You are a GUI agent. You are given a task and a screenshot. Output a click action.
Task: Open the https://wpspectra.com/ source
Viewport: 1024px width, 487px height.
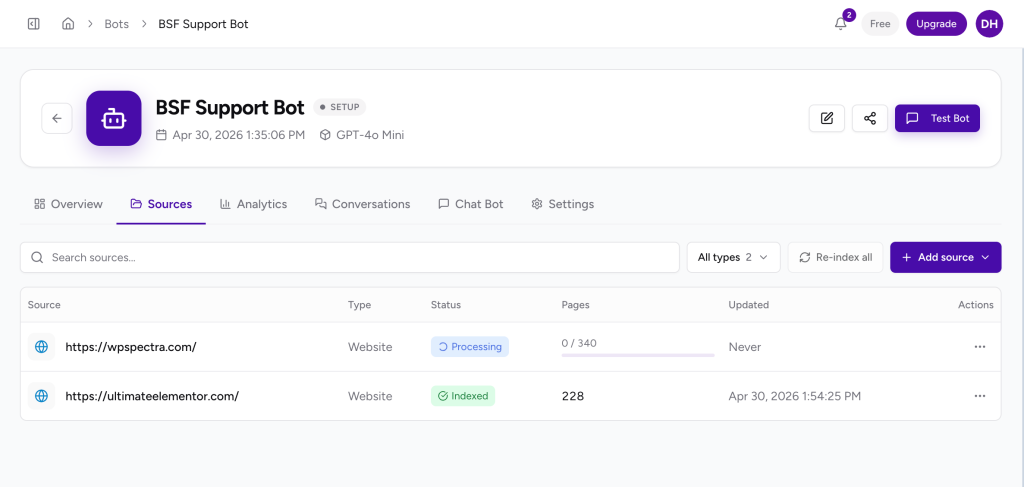131,347
